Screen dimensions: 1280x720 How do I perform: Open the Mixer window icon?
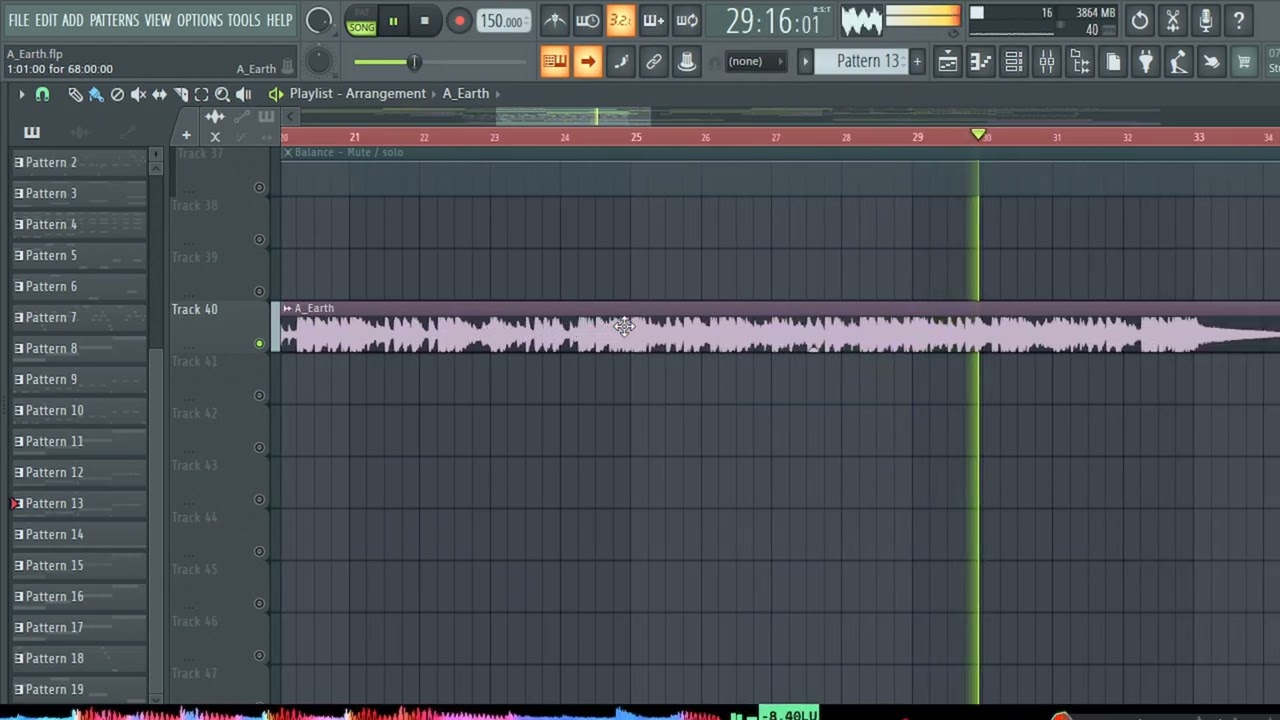[x=1046, y=62]
